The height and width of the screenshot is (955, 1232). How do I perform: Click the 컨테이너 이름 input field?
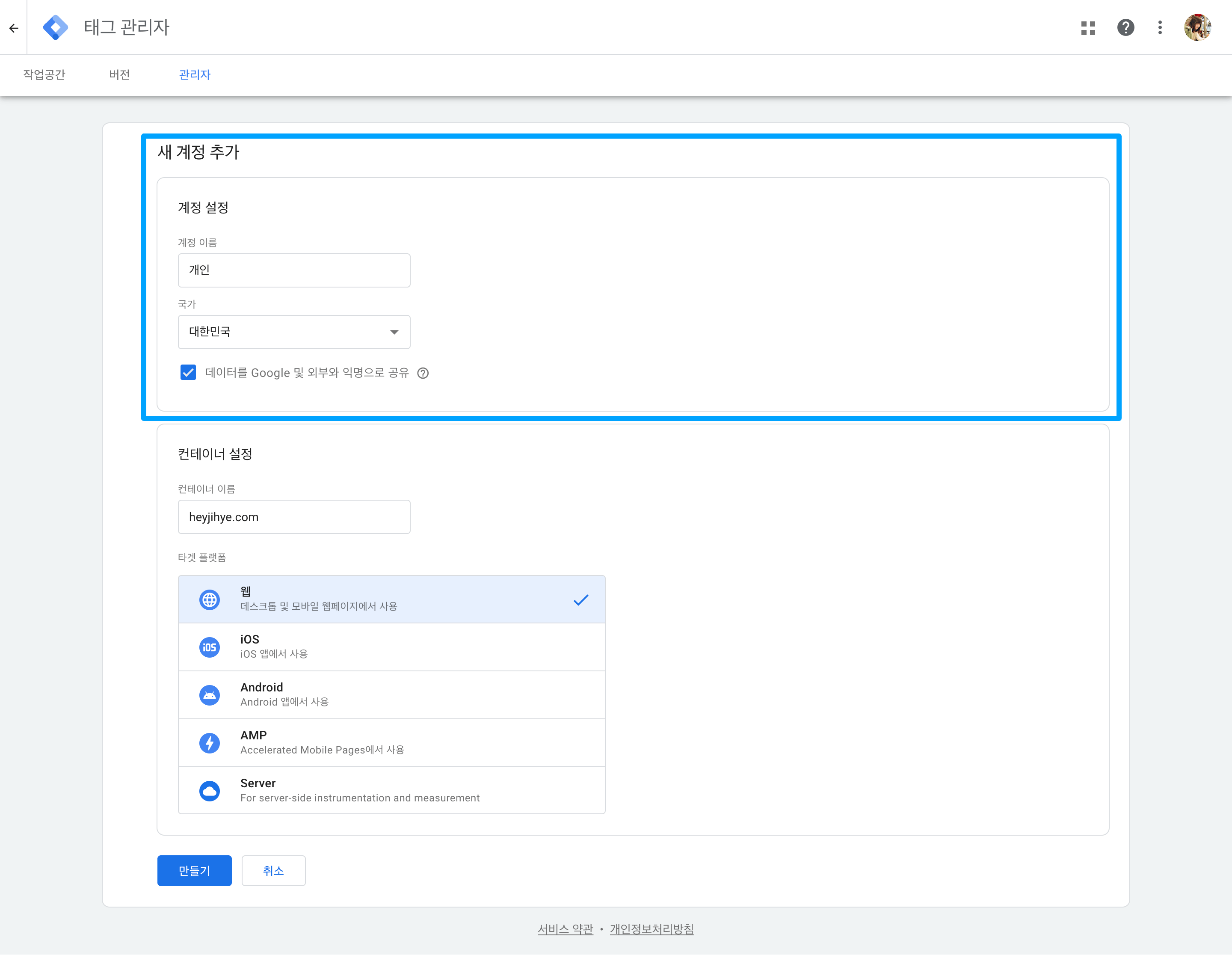point(294,517)
